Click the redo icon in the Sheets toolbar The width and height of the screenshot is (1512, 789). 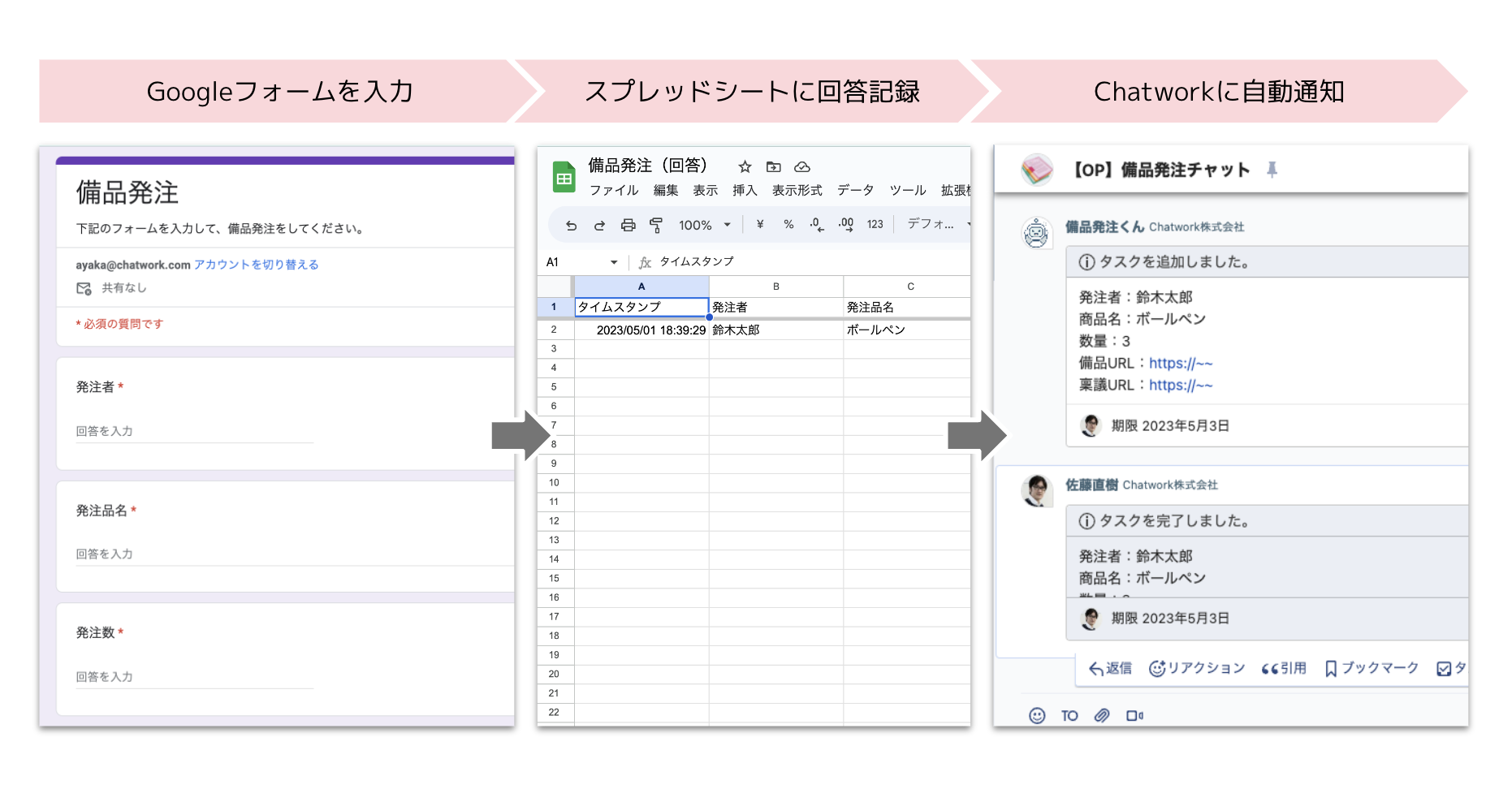[x=599, y=225]
